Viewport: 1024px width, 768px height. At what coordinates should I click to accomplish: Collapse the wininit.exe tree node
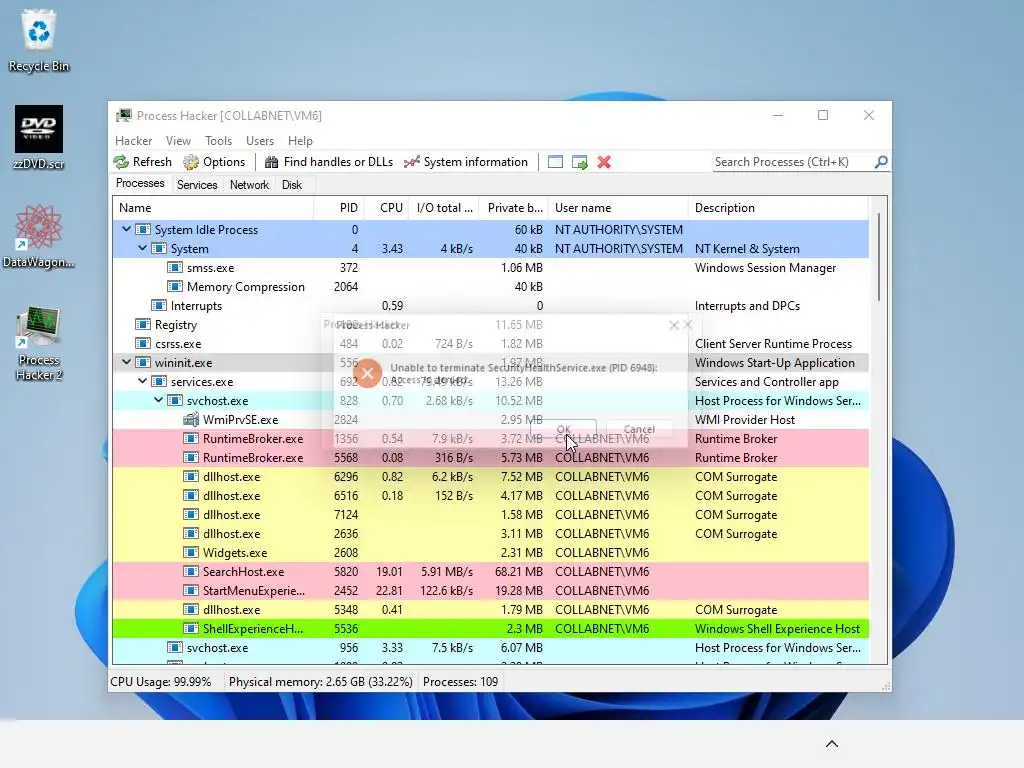point(126,362)
